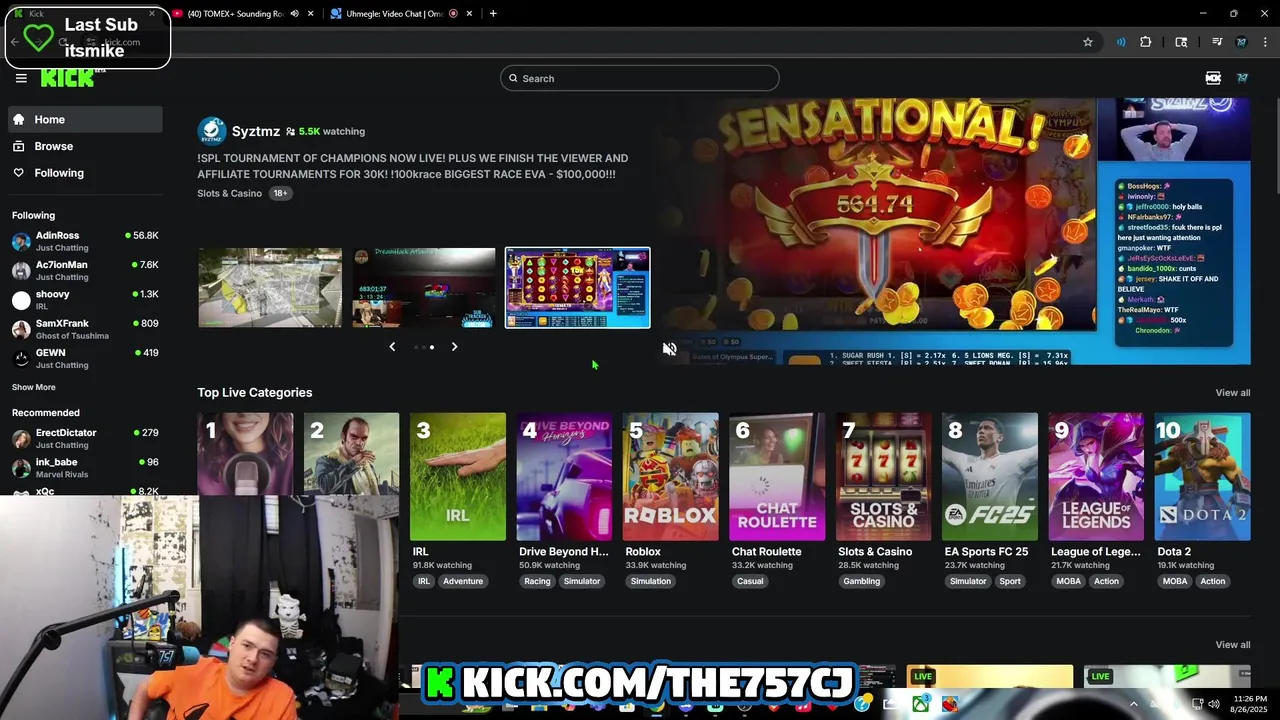The image size is (1280, 720).
Task: Open the second carousel stream thumbnail
Action: click(424, 288)
